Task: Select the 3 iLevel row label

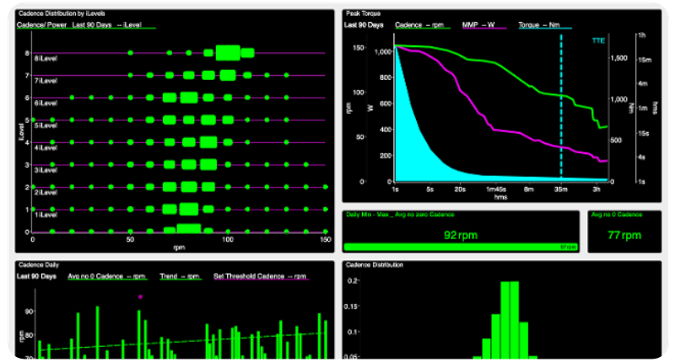Action: [46, 170]
